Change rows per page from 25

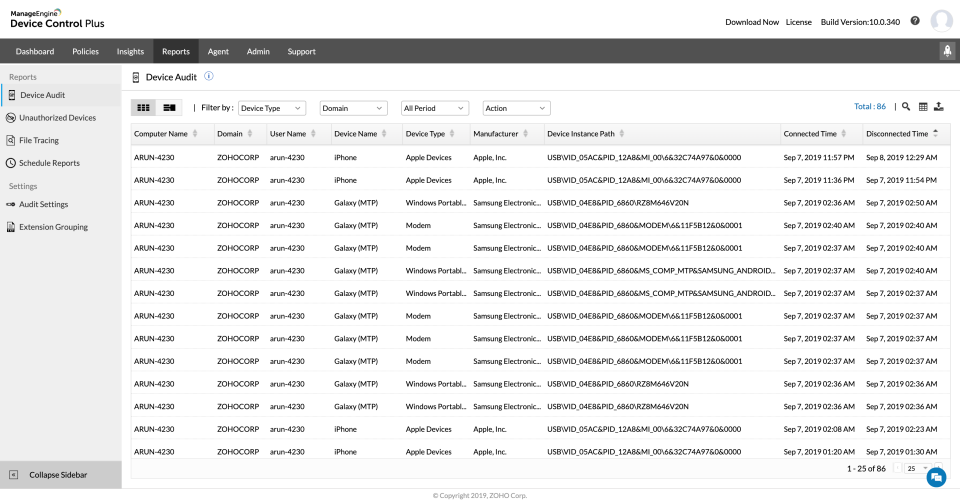[917, 468]
